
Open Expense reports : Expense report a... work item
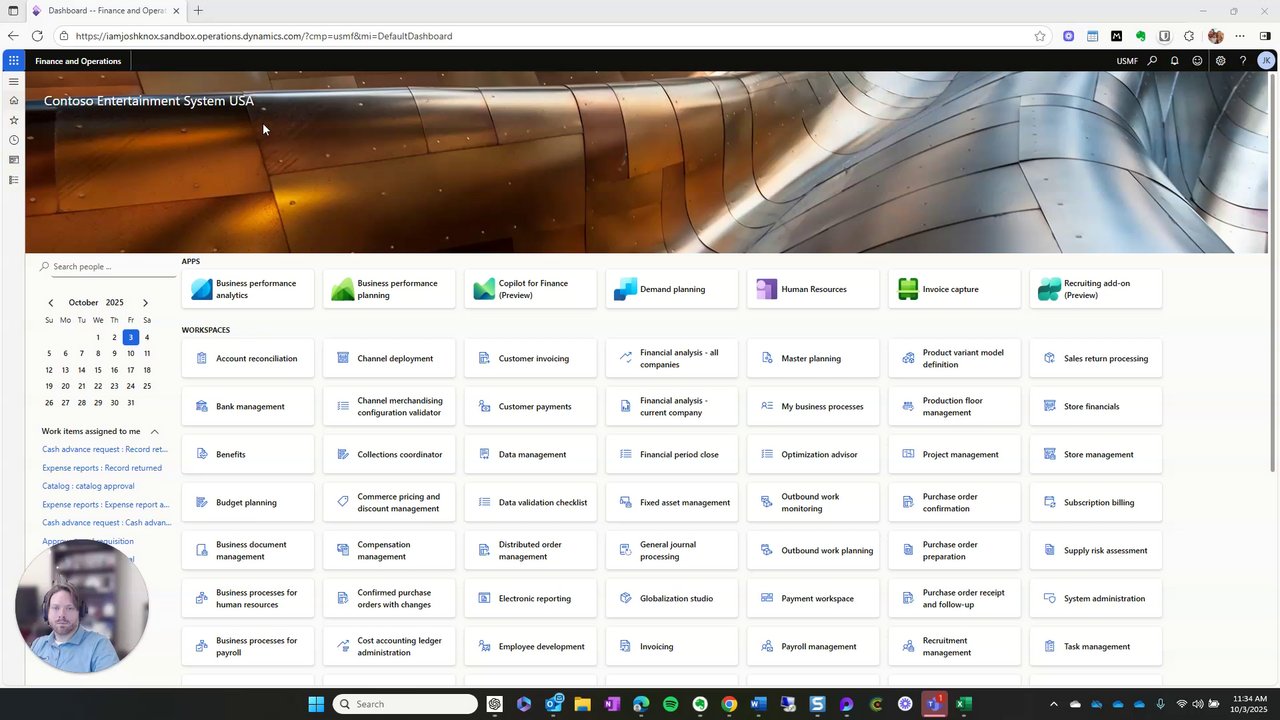[106, 504]
